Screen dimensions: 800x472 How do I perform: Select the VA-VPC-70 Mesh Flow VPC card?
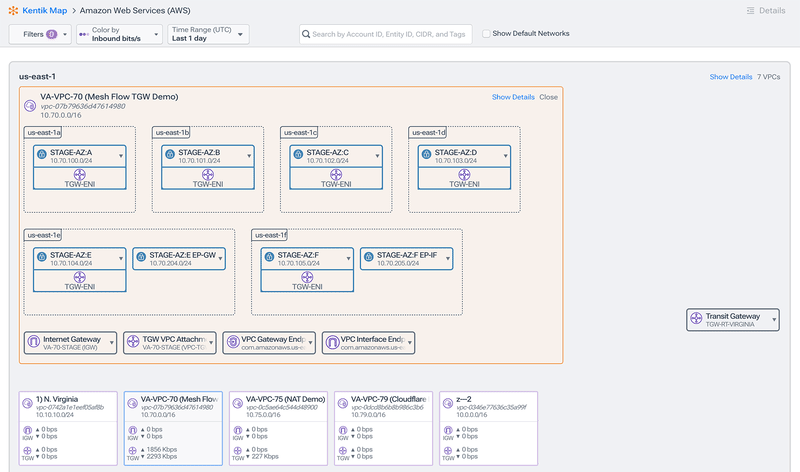(x=173, y=428)
